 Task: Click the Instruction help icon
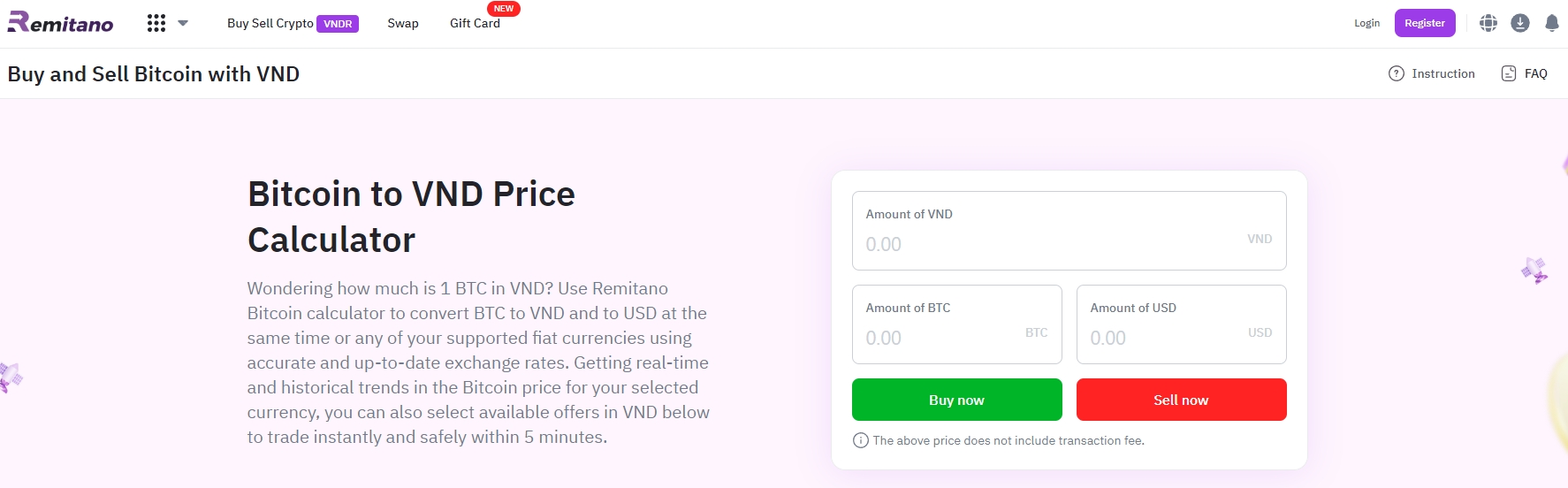(x=1397, y=73)
